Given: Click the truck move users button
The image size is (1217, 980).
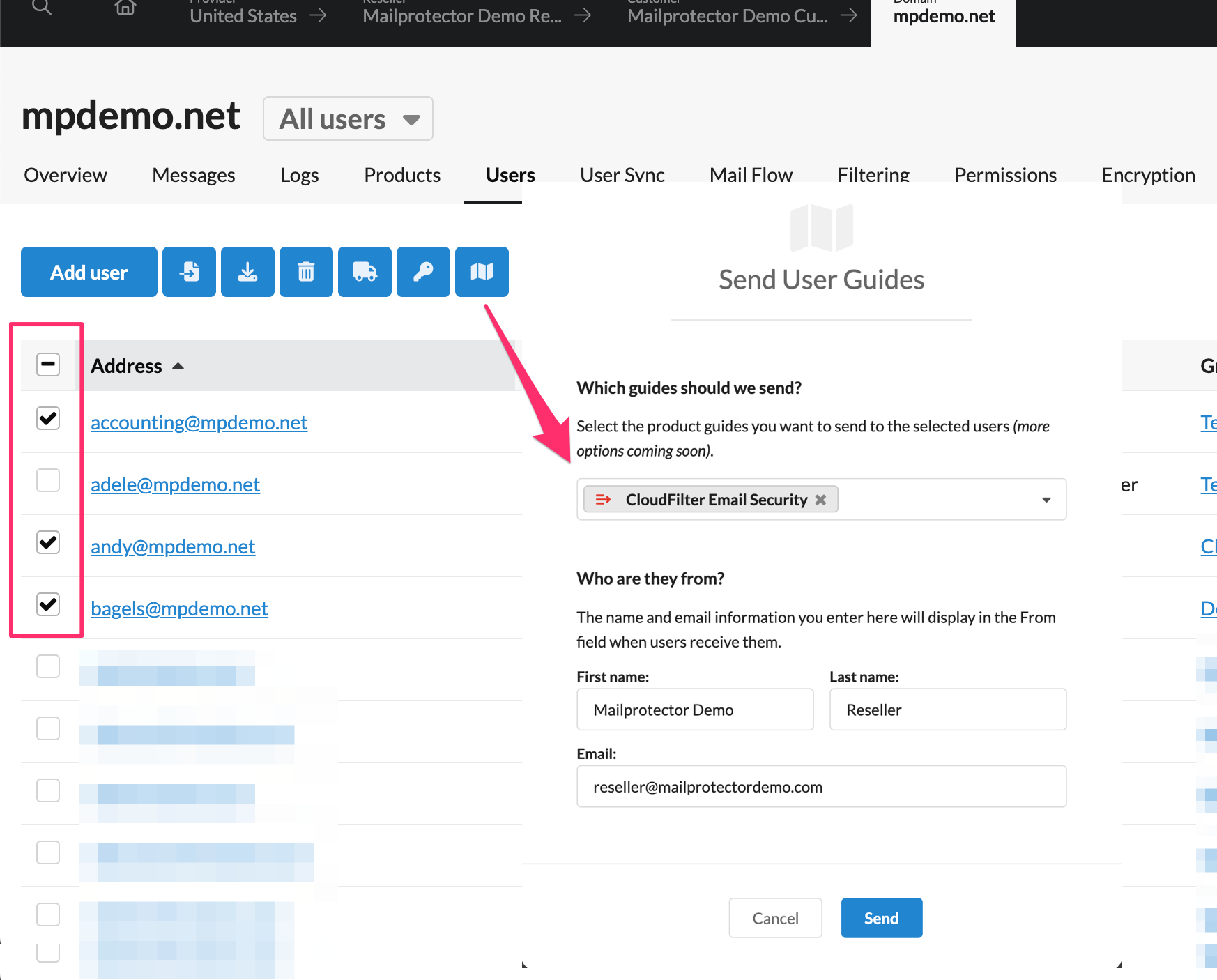Looking at the screenshot, I should coord(365,272).
